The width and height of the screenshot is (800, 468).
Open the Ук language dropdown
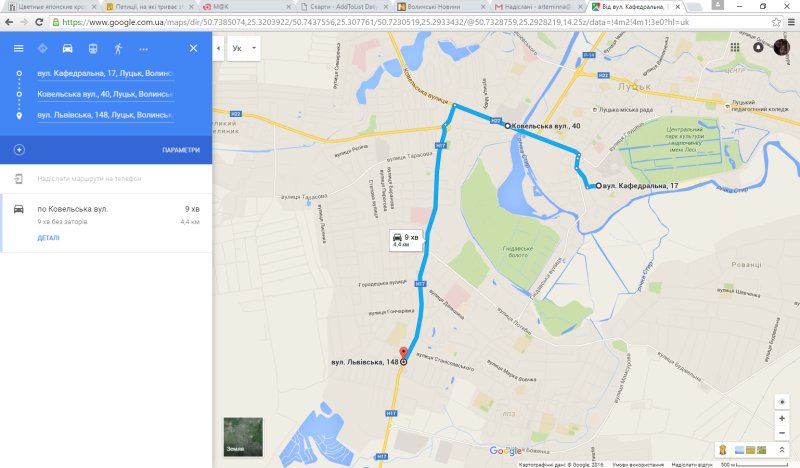244,48
